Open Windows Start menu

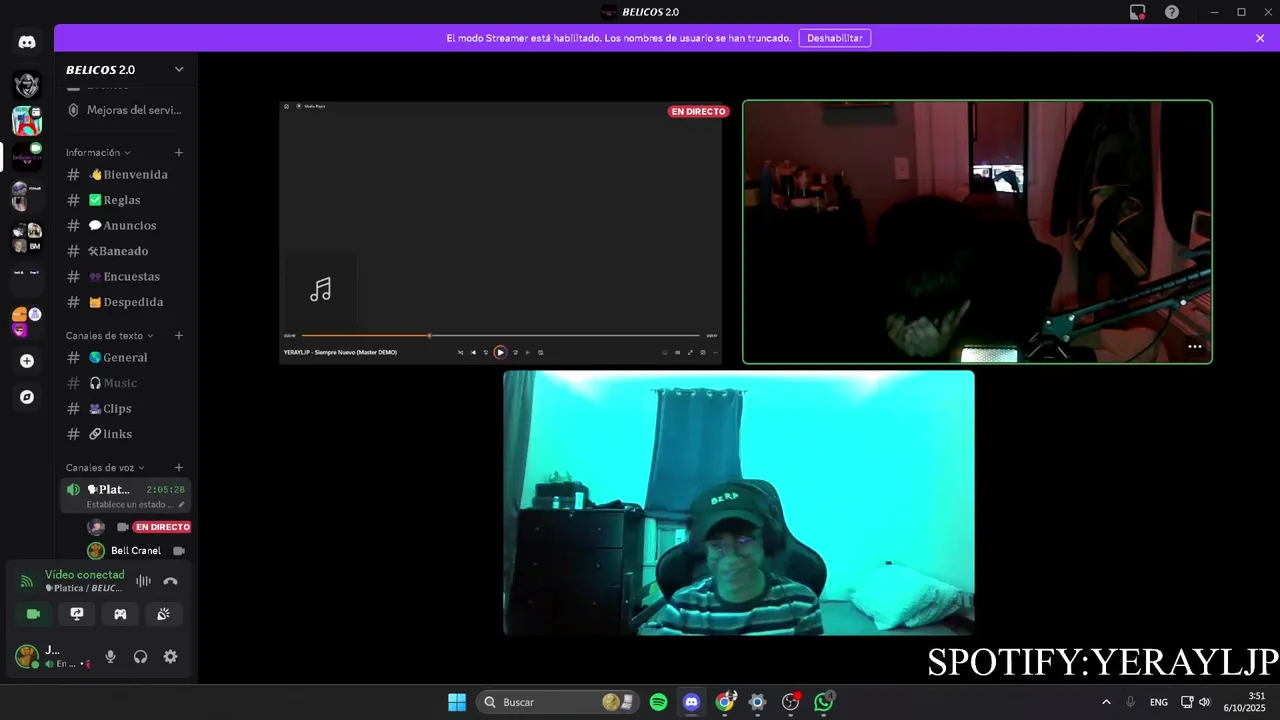pos(457,702)
